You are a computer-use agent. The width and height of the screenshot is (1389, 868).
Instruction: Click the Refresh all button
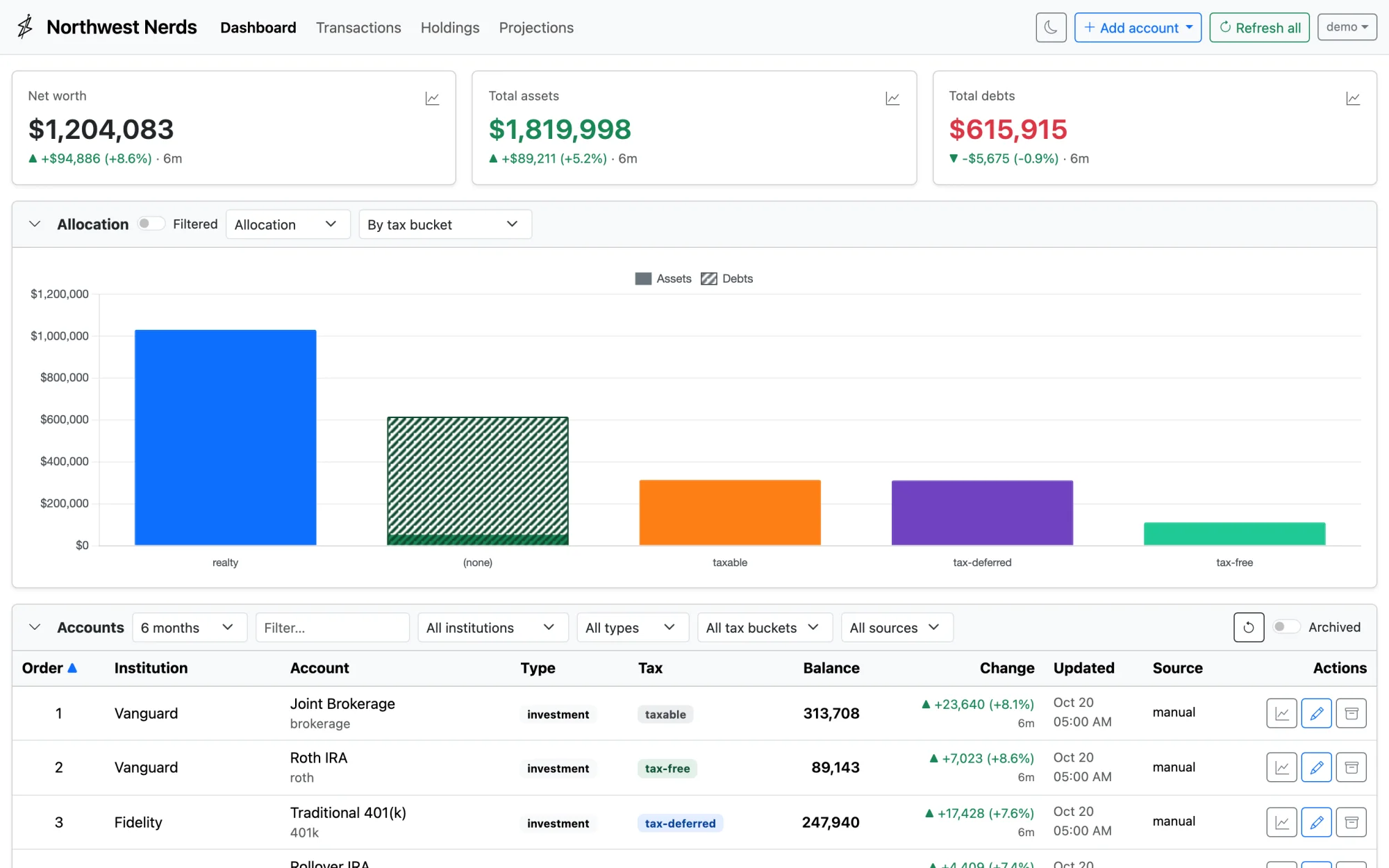pos(1259,28)
